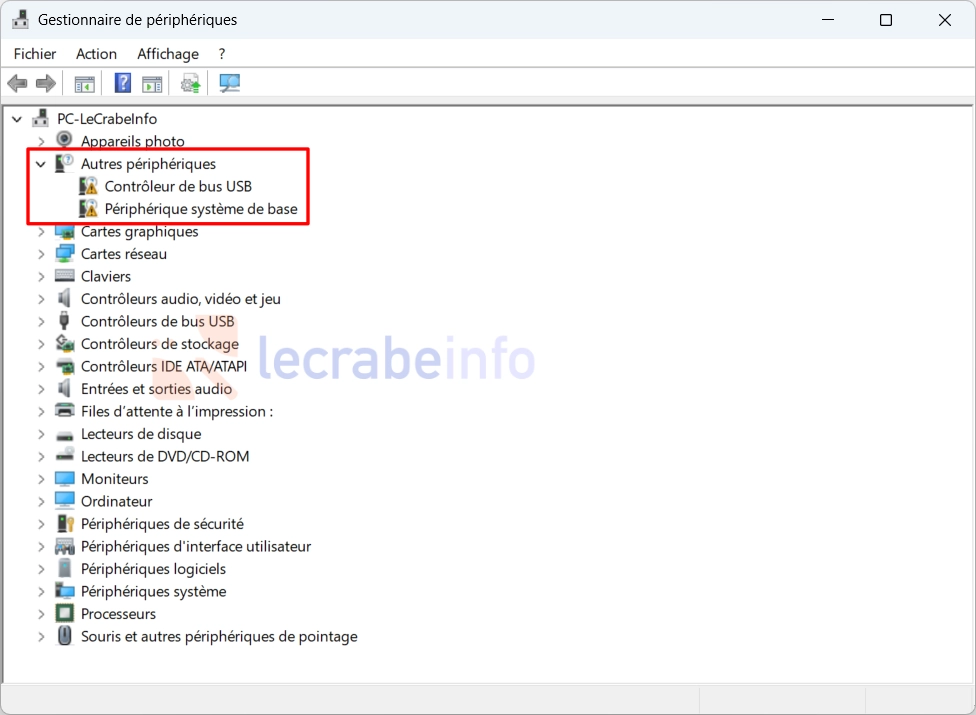This screenshot has width=976, height=715.
Task: Select Souris et autres périphériques de pointage
Action: 218,636
